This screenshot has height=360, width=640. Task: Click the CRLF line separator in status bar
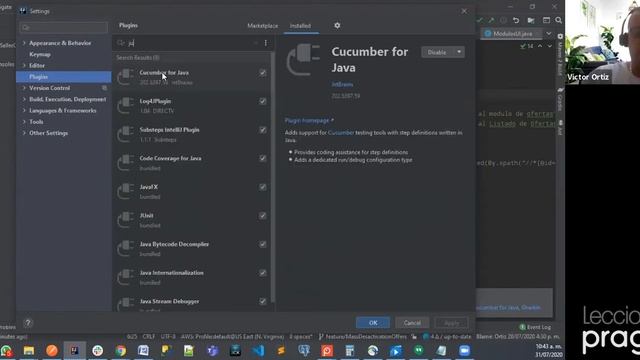148,337
